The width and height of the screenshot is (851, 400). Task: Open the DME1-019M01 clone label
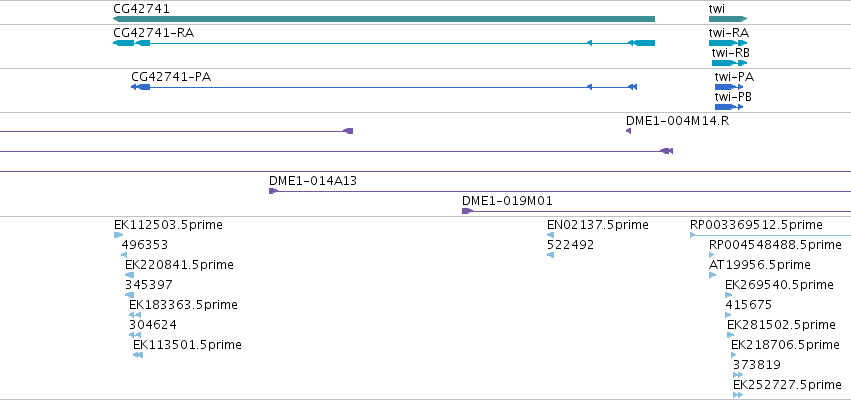[x=507, y=201]
